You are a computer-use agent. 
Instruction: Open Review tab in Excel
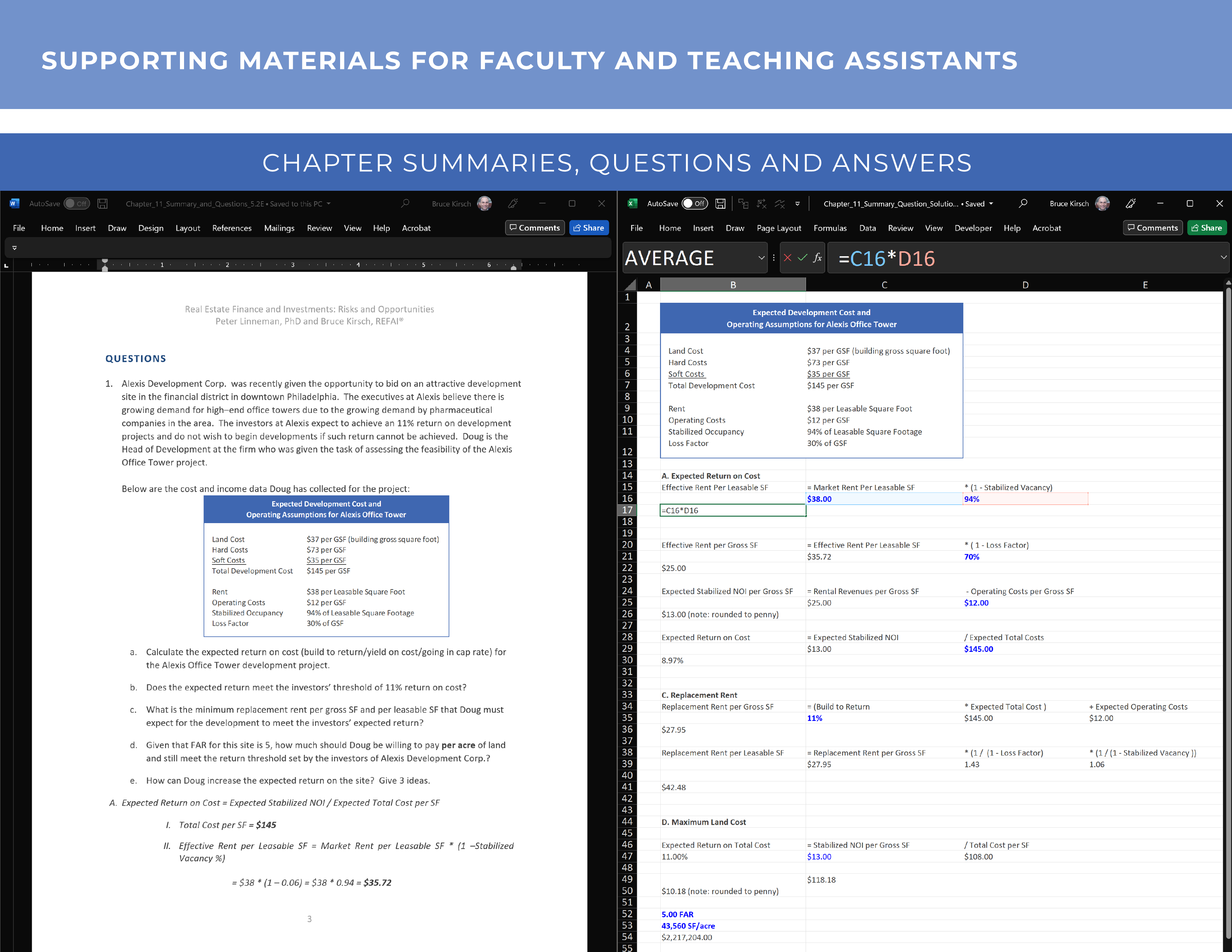pyautogui.click(x=900, y=228)
